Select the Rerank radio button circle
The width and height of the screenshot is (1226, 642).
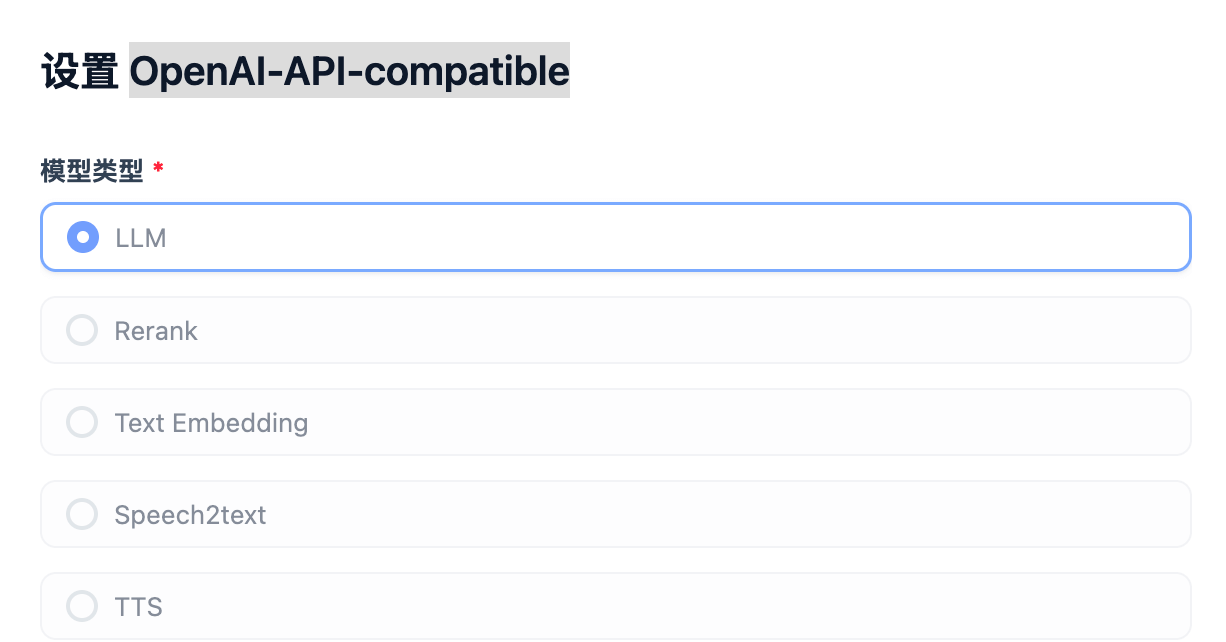tap(82, 330)
